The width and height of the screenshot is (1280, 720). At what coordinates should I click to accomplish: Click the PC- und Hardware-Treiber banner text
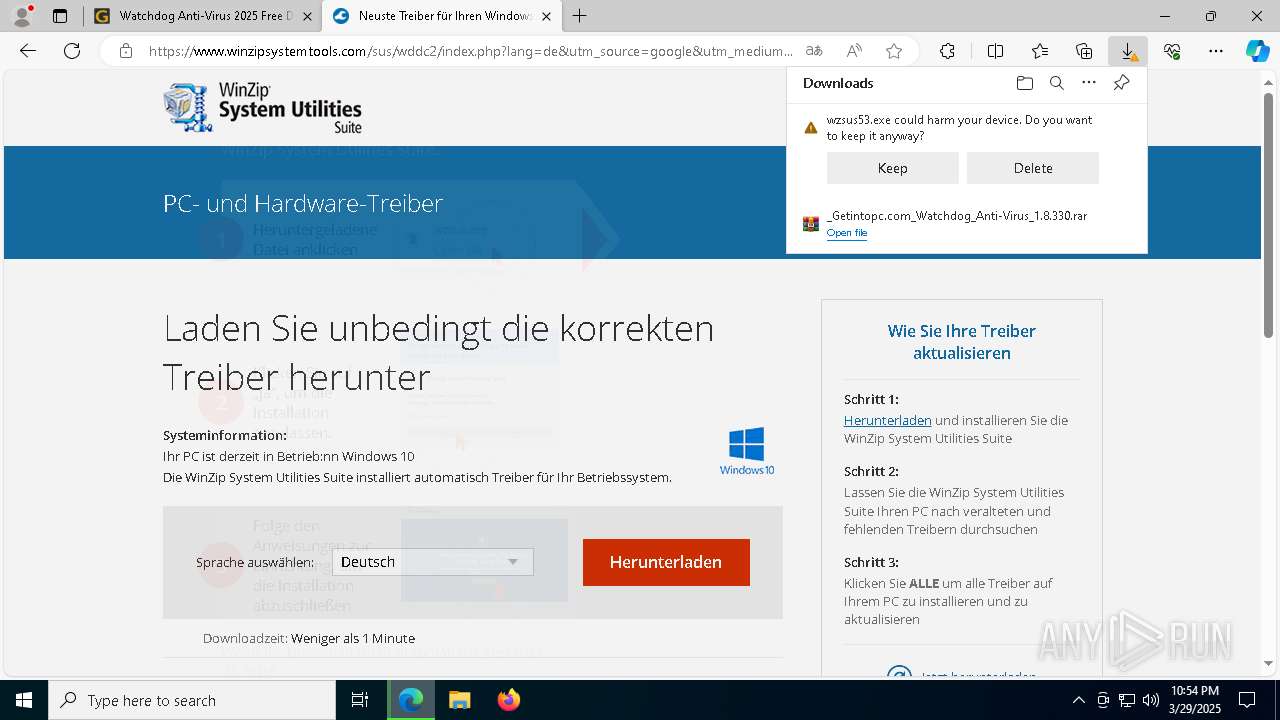pos(302,203)
